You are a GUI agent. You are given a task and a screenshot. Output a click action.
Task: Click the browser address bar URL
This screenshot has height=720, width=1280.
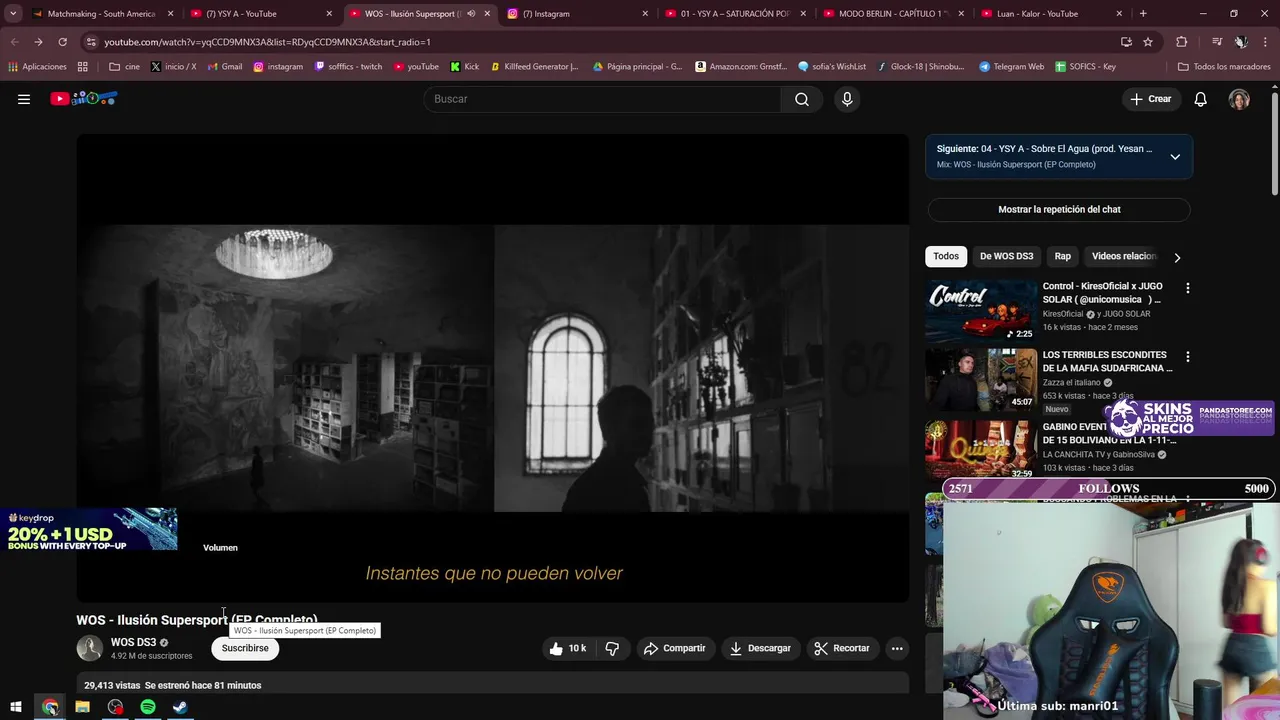pyautogui.click(x=267, y=42)
